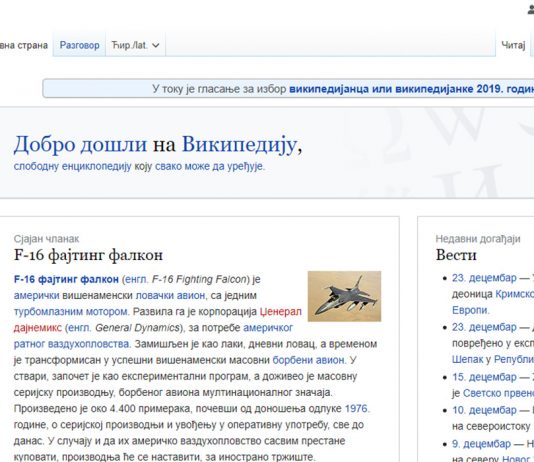Click the Недавни догађаји label
The width and height of the screenshot is (534, 462).
pyautogui.click(x=478, y=239)
